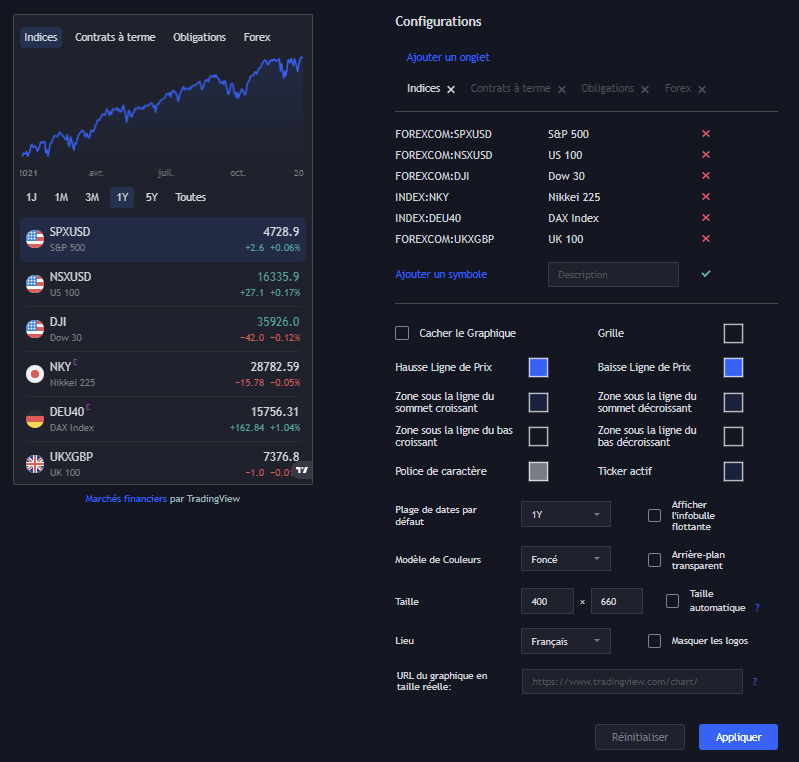Image resolution: width=799 pixels, height=762 pixels.
Task: Open the Lieu language dropdown
Action: [565, 640]
